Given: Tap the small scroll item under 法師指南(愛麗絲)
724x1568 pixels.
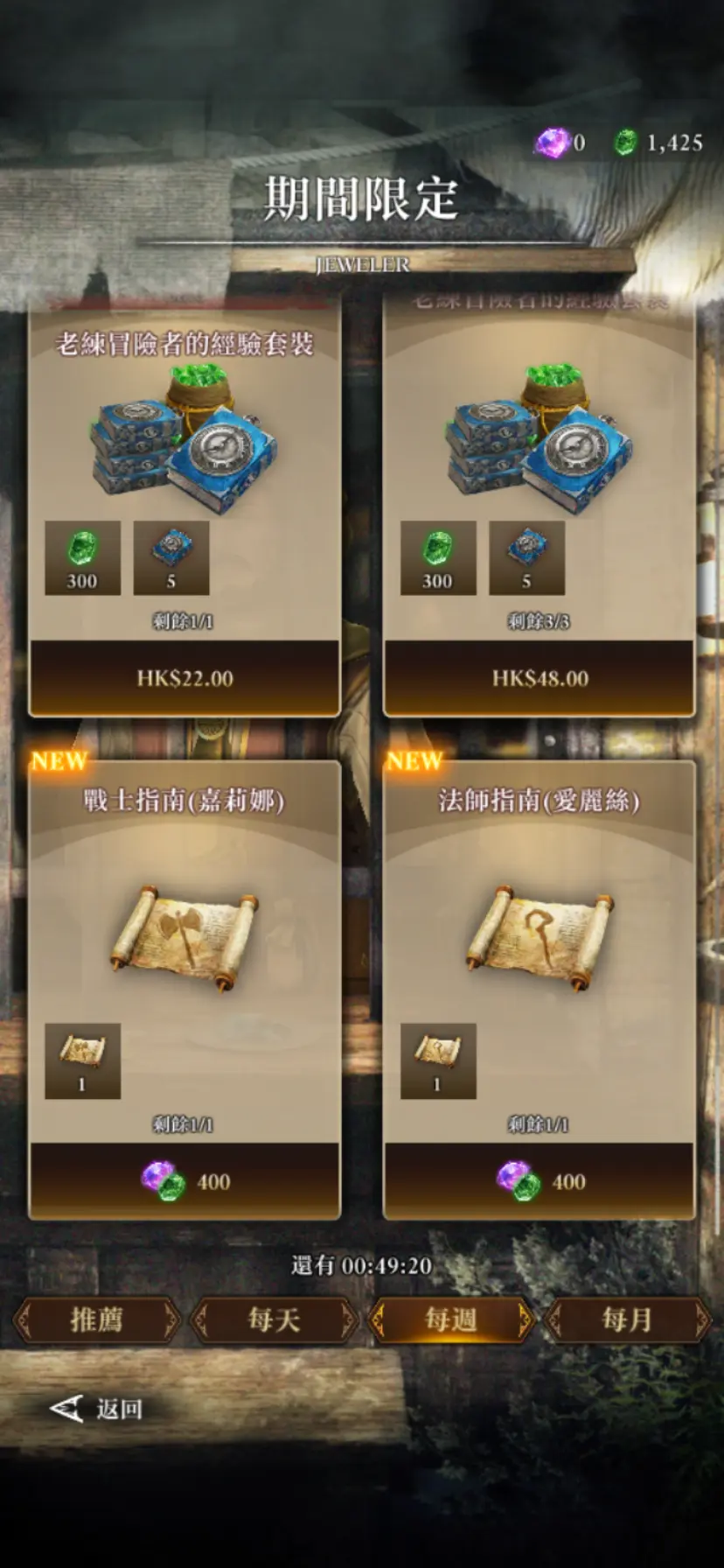Looking at the screenshot, I should tap(438, 1061).
